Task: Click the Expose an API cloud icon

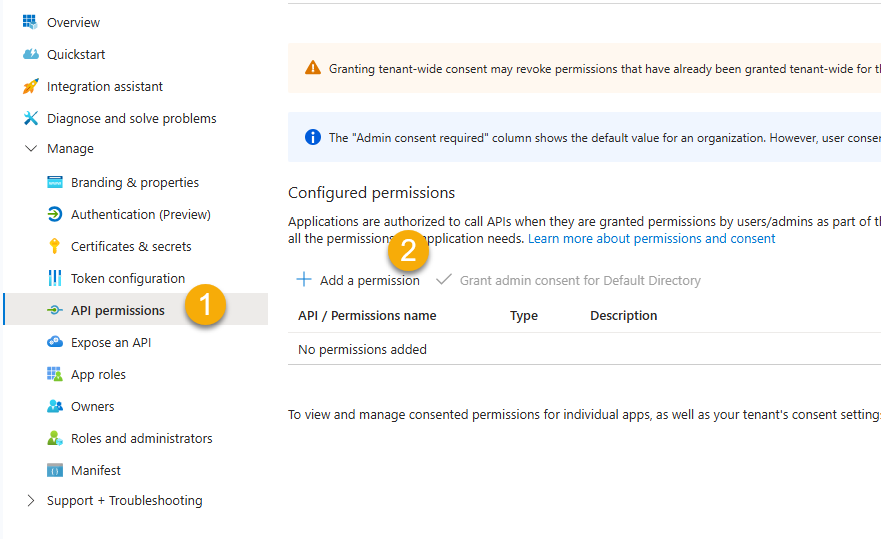Action: 54,342
